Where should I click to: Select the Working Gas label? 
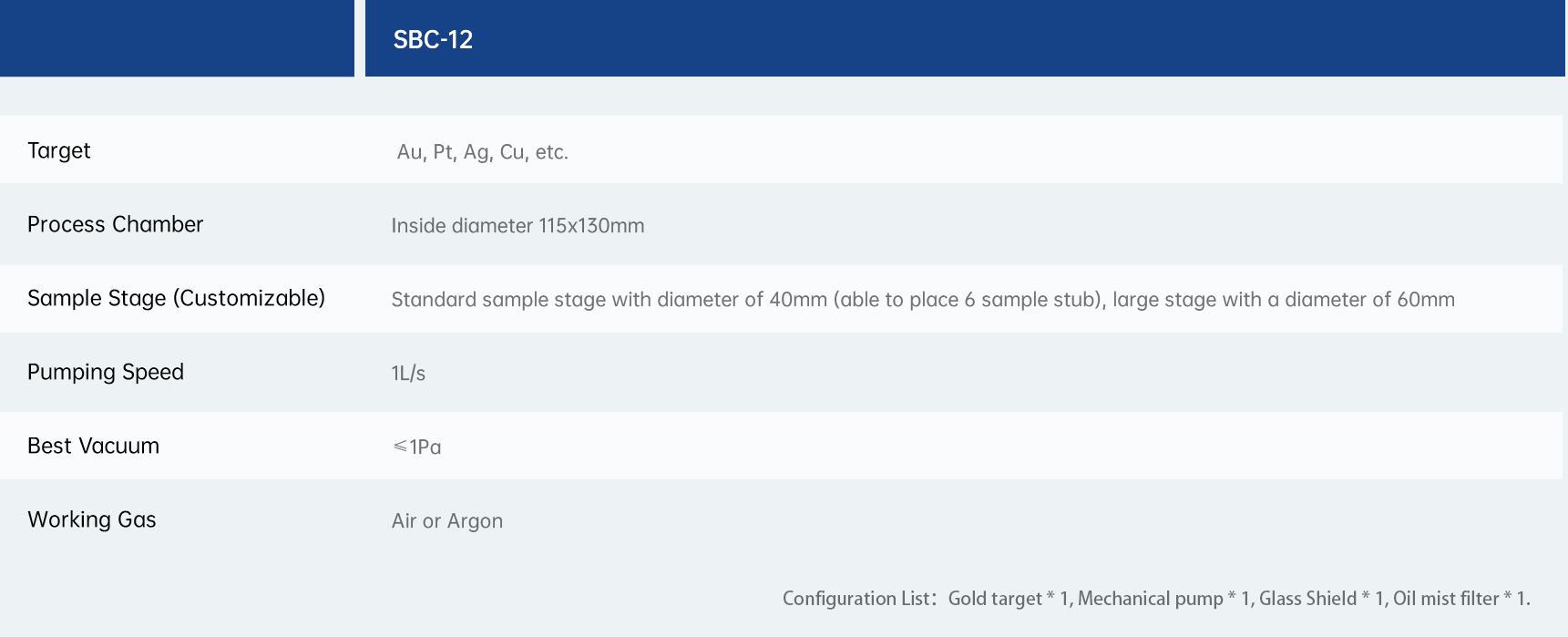(92, 519)
